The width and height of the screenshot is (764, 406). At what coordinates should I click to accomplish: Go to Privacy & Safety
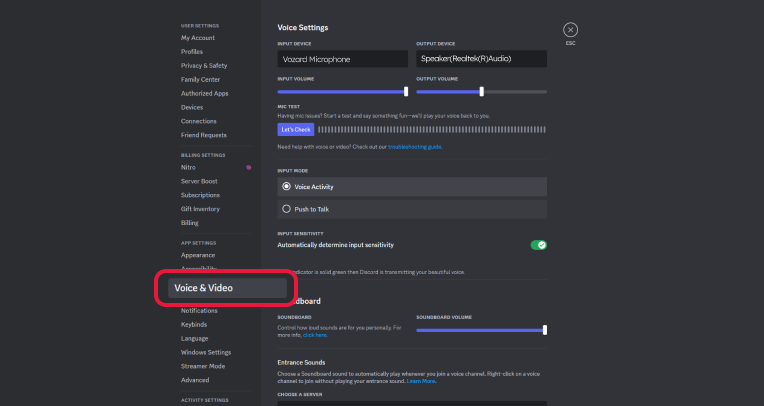[x=204, y=66]
